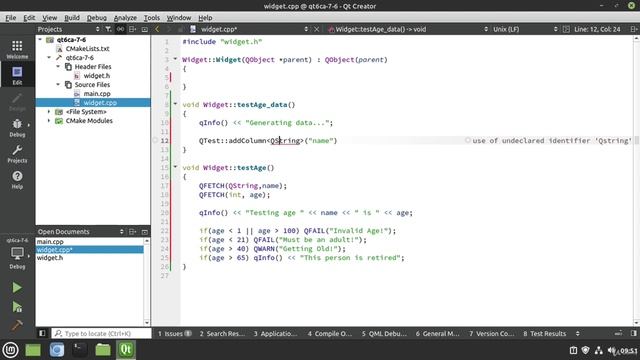Open the network tray icon
Screen dimensions: 640x360
pyautogui.click(x=598, y=350)
